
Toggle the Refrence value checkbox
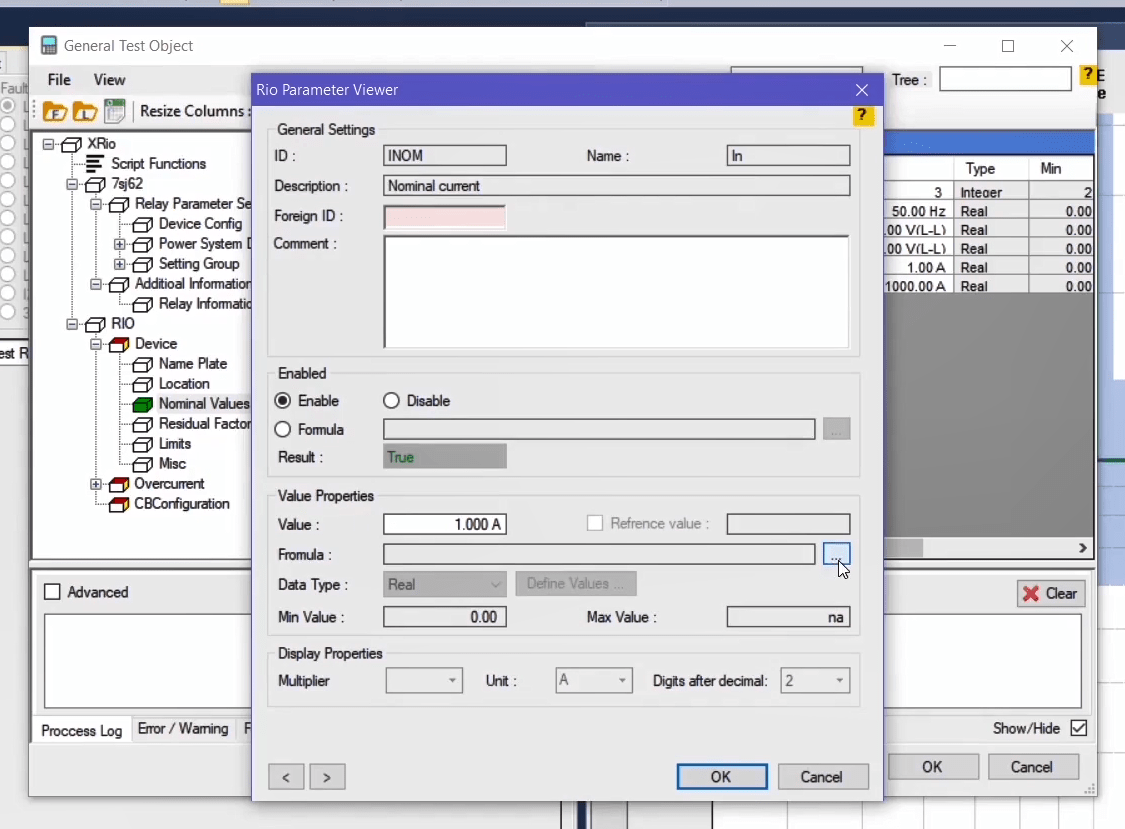(595, 523)
